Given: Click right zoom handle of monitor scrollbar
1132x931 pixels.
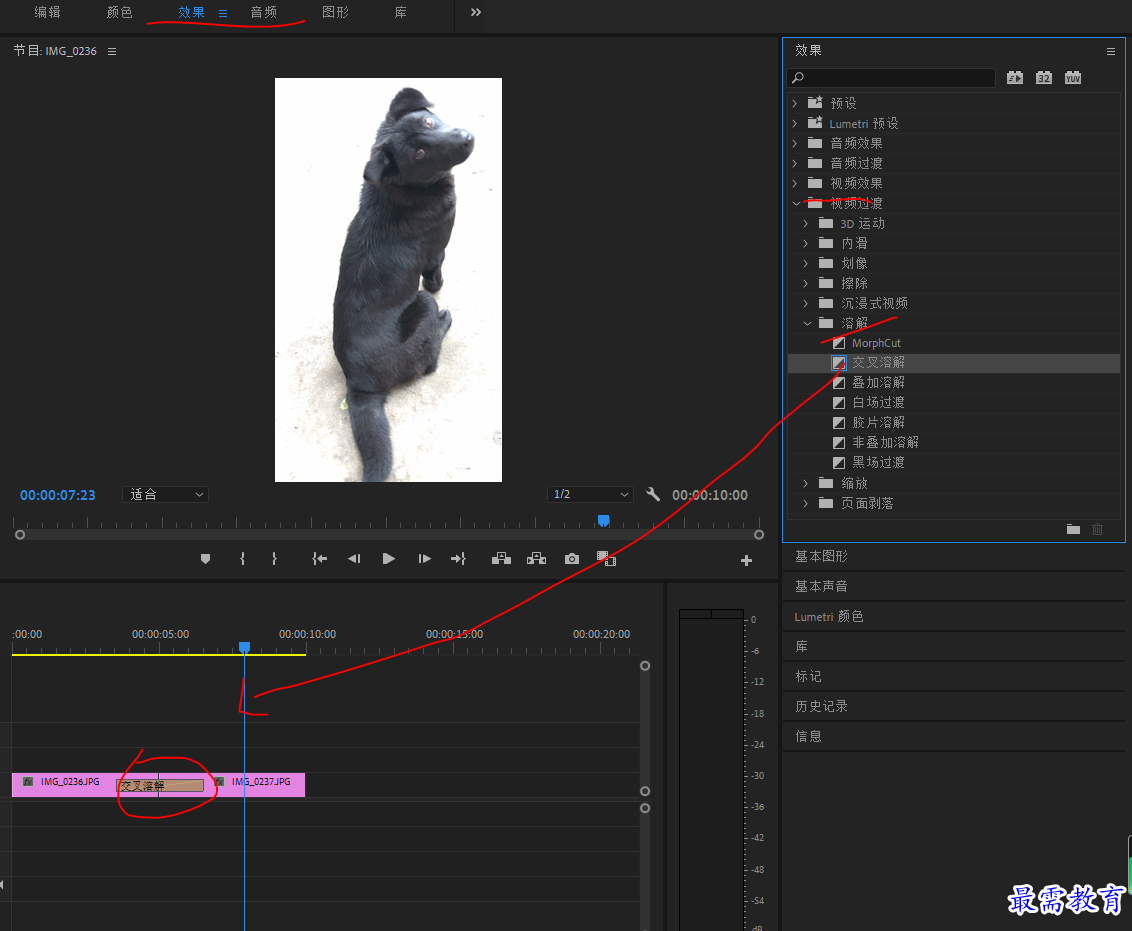Looking at the screenshot, I should coord(759,535).
